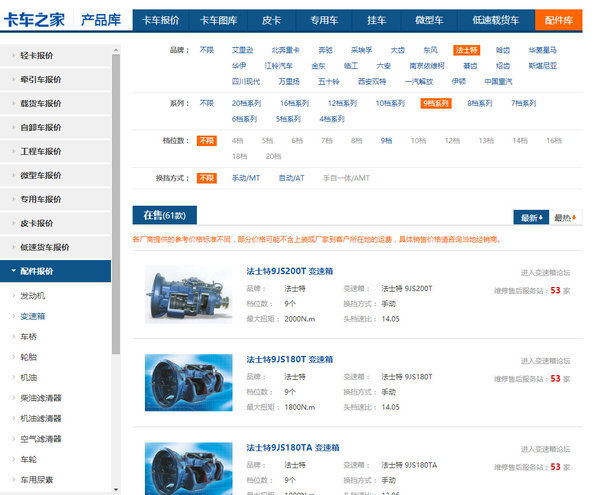Expand the 专用车报价 sidebar section
Image resolution: width=600 pixels, height=495 pixels.
[55, 199]
